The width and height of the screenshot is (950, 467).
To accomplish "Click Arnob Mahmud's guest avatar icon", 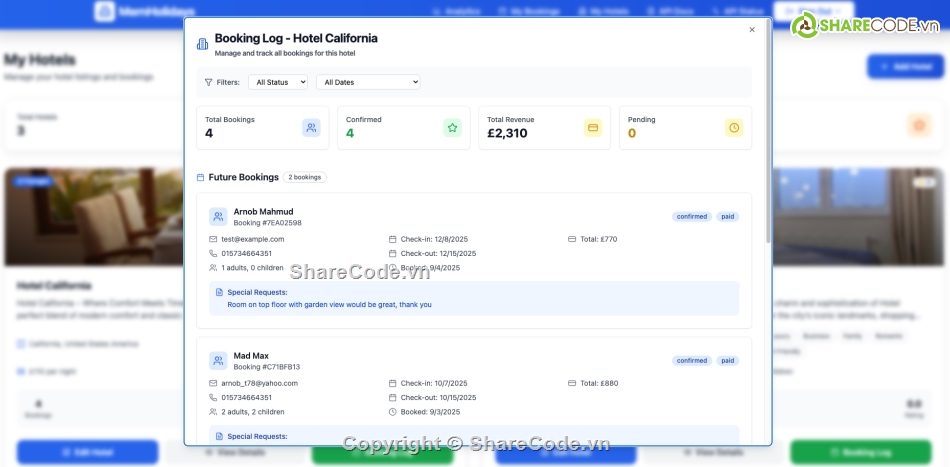I will (x=218, y=216).
